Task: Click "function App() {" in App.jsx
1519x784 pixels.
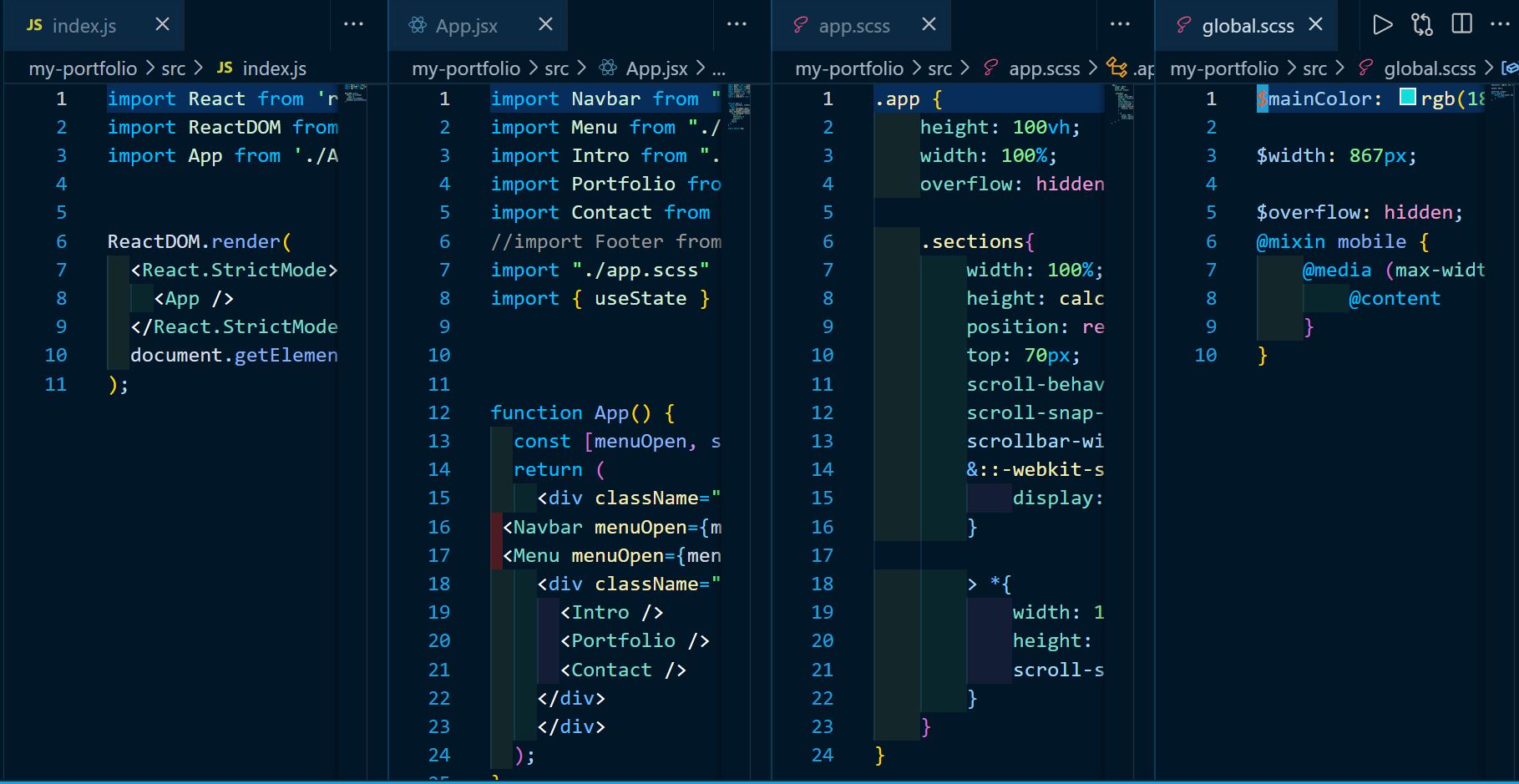Action: click(582, 412)
